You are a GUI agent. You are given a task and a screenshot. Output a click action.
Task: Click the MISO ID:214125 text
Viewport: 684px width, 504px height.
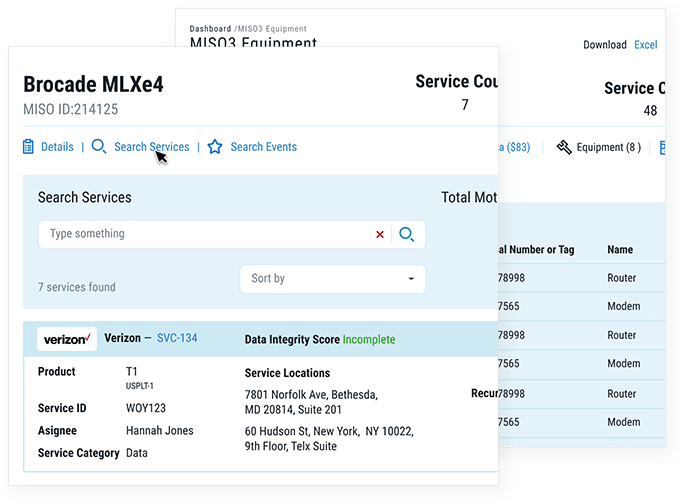pos(71,109)
